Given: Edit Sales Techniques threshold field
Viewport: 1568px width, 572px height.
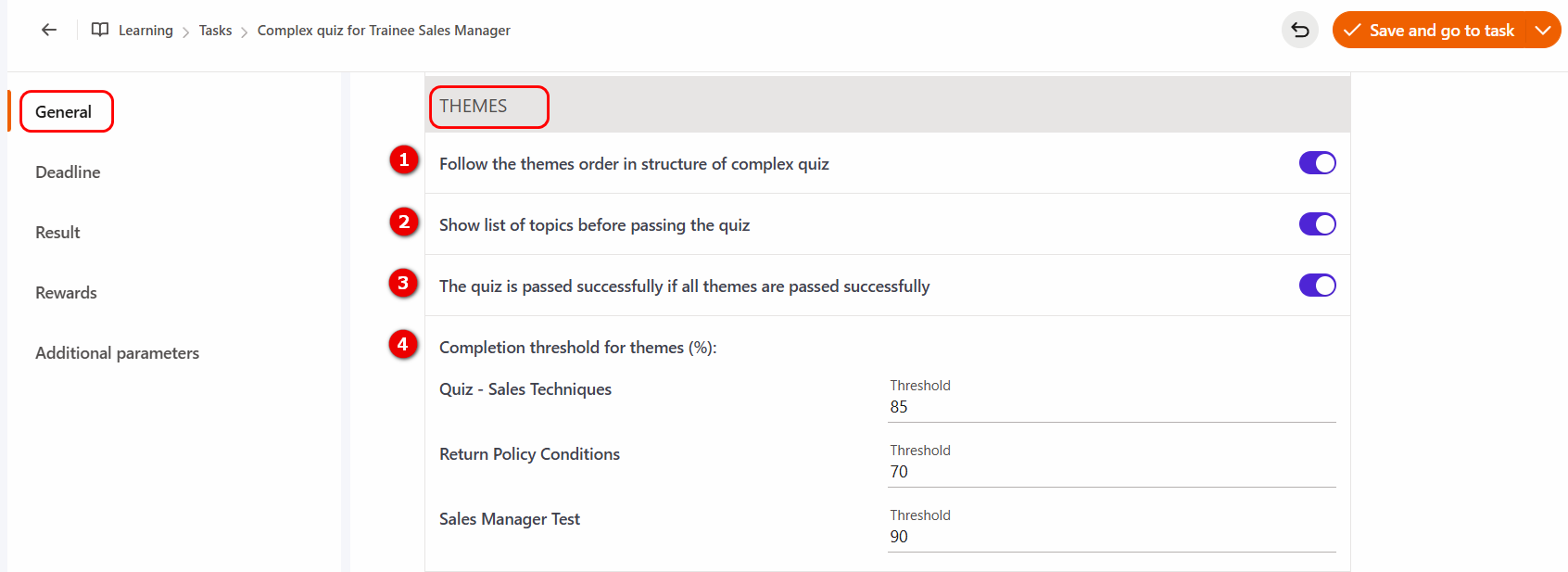Looking at the screenshot, I should coord(1110,407).
